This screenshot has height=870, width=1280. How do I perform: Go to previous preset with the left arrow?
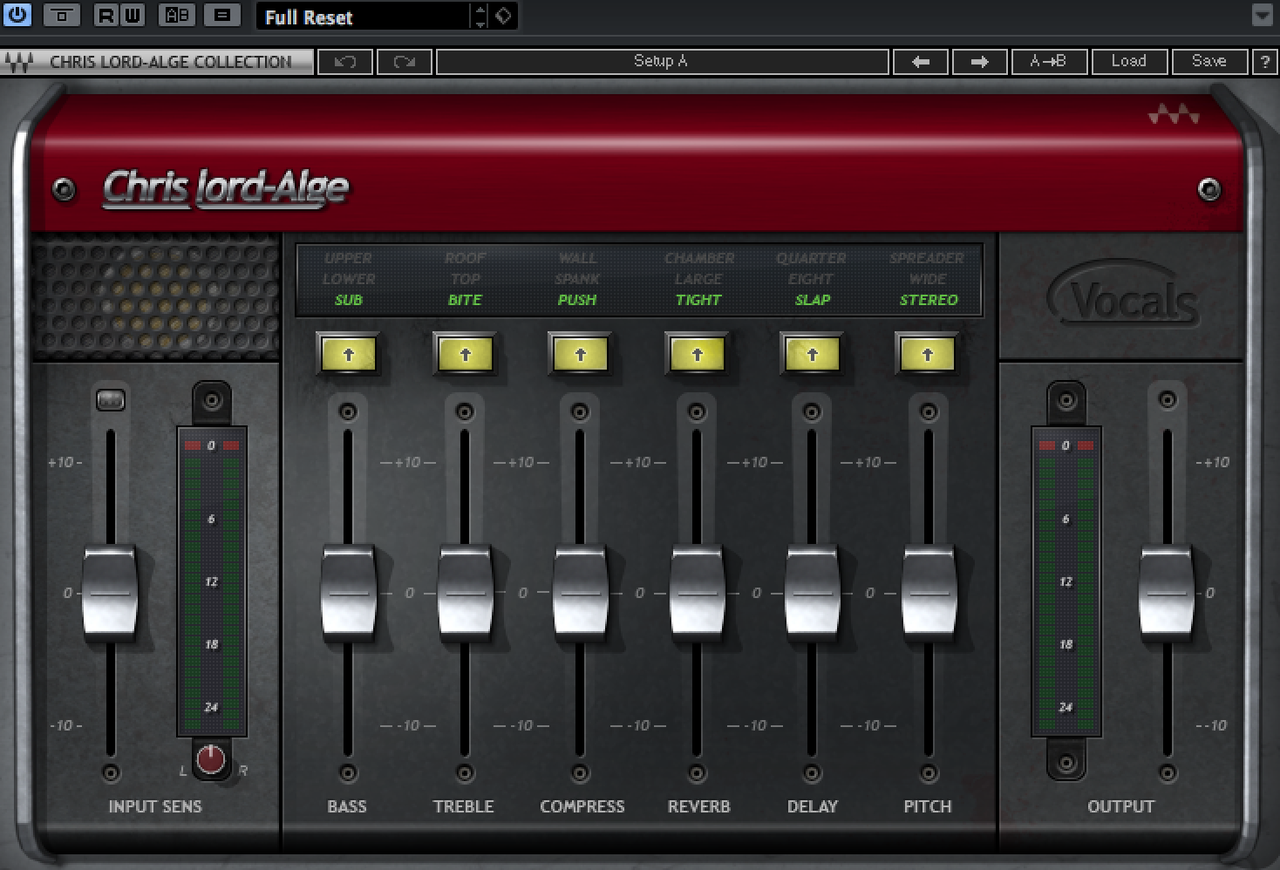click(x=921, y=62)
